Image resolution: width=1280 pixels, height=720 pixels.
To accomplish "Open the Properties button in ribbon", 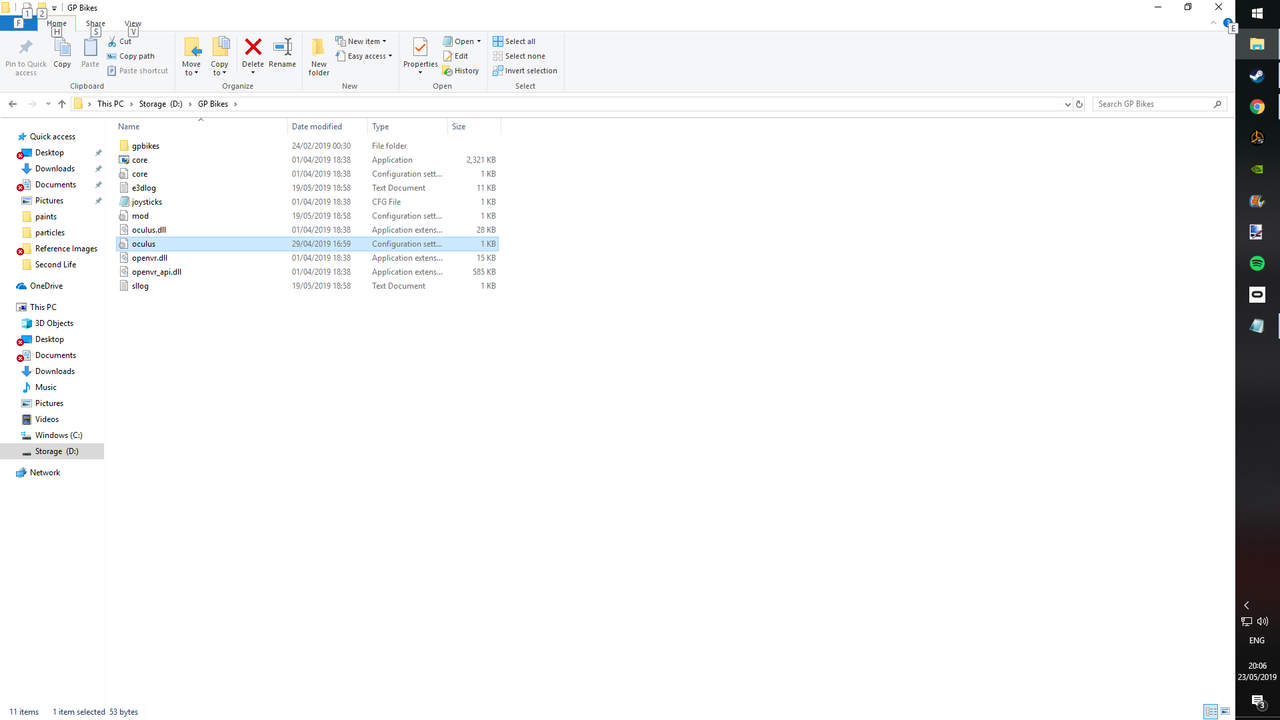I will tap(420, 54).
